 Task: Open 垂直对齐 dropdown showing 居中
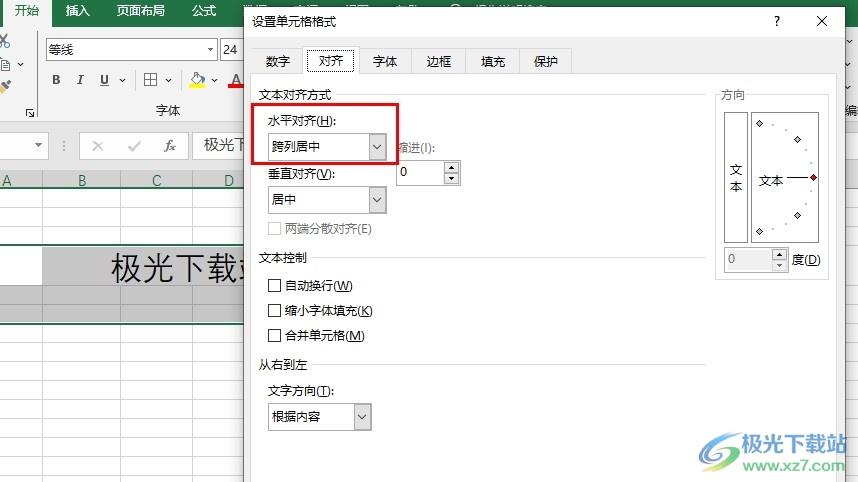[327, 200]
